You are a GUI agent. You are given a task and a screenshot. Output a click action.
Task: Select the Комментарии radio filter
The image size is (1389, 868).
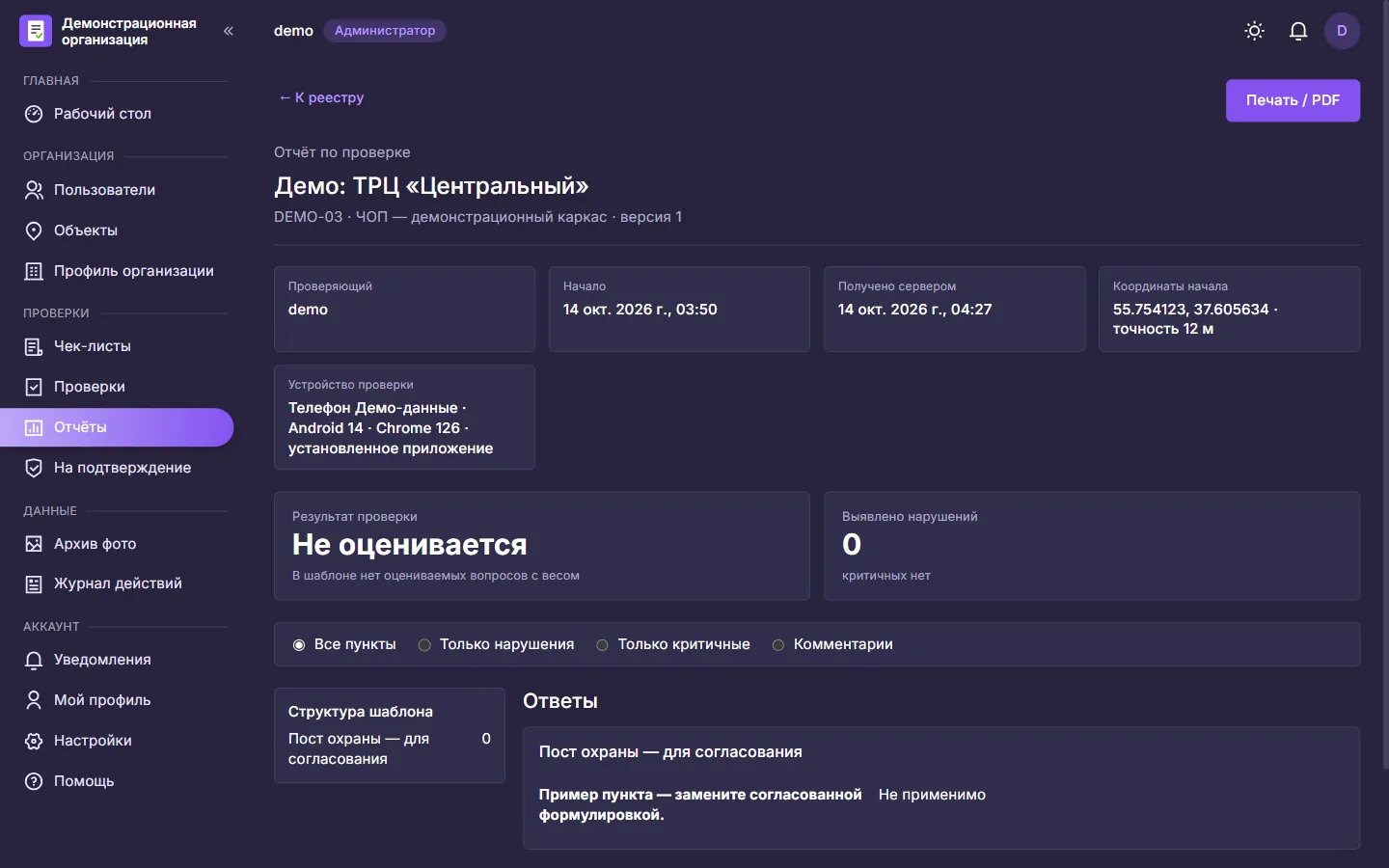(x=778, y=645)
